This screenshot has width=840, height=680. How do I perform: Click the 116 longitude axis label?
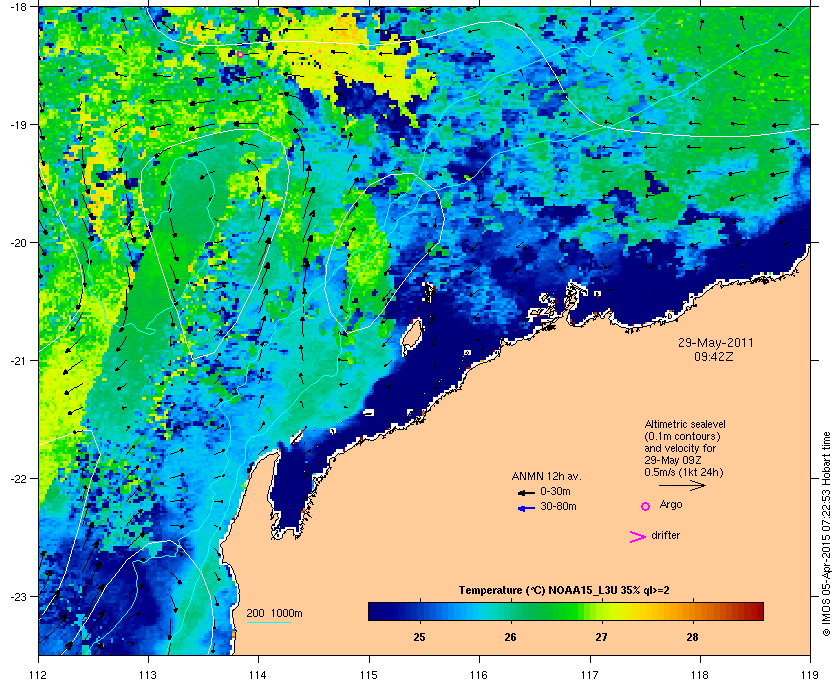479,674
